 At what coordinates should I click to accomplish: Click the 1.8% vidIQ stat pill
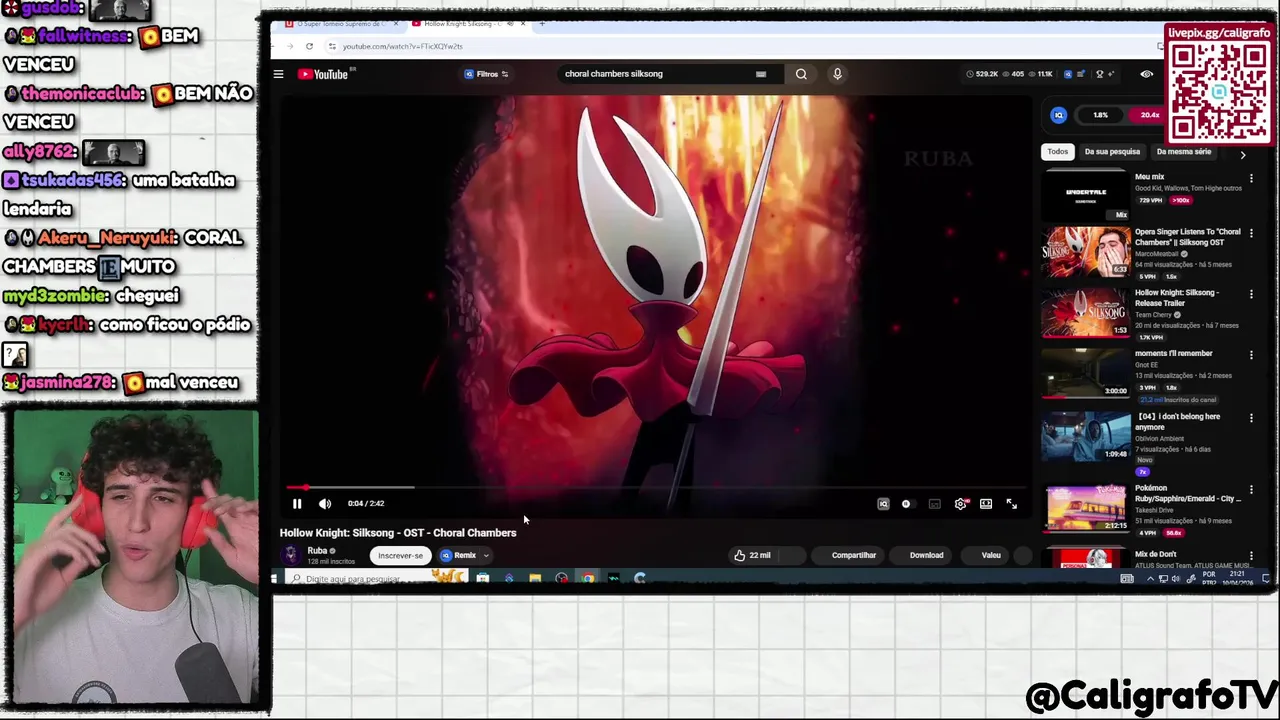tap(1100, 115)
